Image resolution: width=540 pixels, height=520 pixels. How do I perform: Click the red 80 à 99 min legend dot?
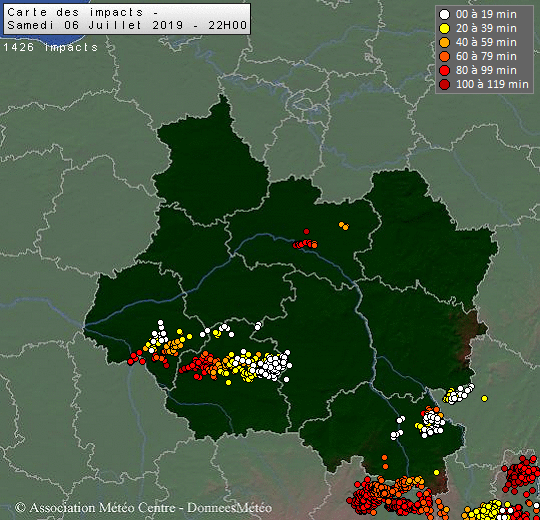[x=445, y=71]
